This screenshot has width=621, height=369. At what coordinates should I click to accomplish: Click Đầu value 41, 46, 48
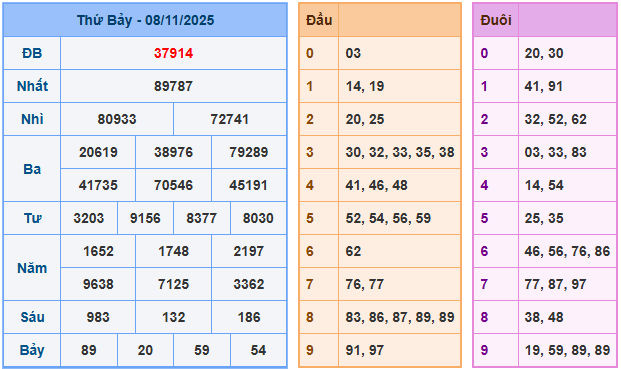[x=377, y=185]
